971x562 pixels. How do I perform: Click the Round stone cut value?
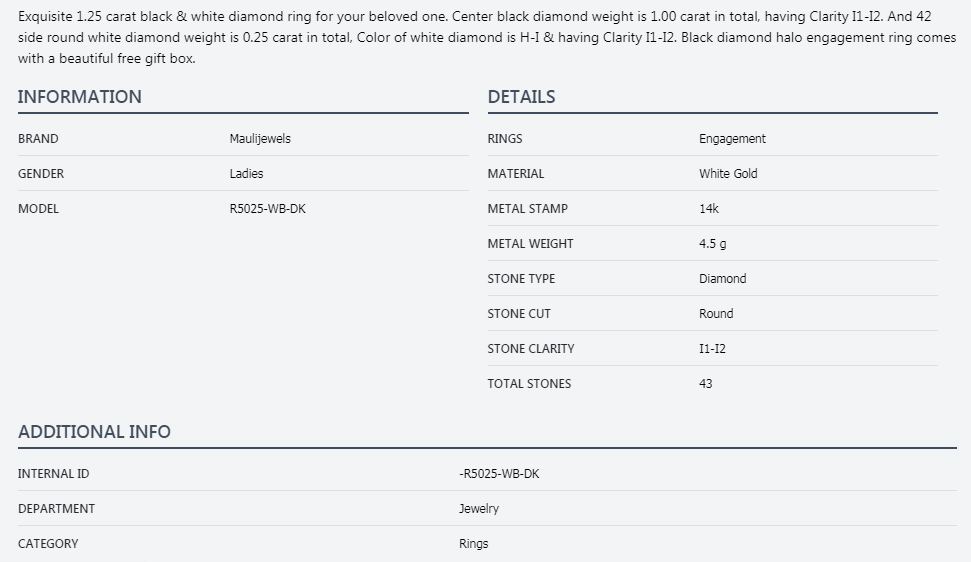716,314
